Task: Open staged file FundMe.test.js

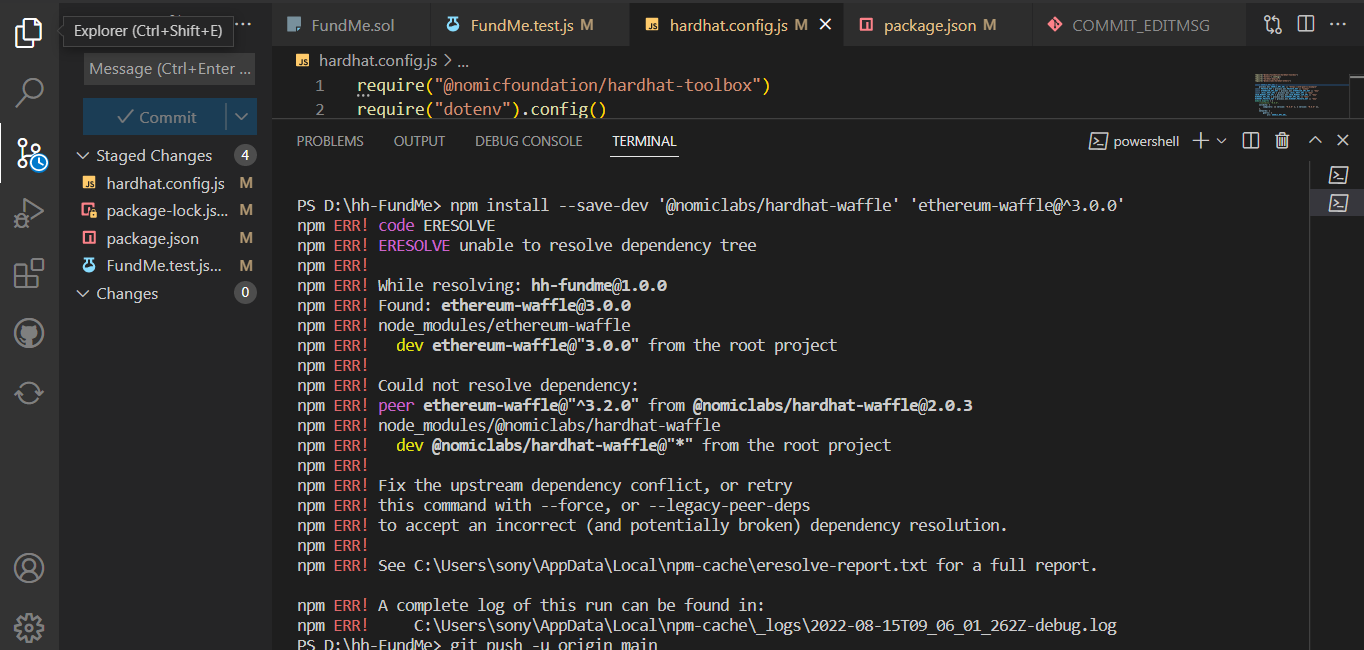Action: [x=166, y=266]
